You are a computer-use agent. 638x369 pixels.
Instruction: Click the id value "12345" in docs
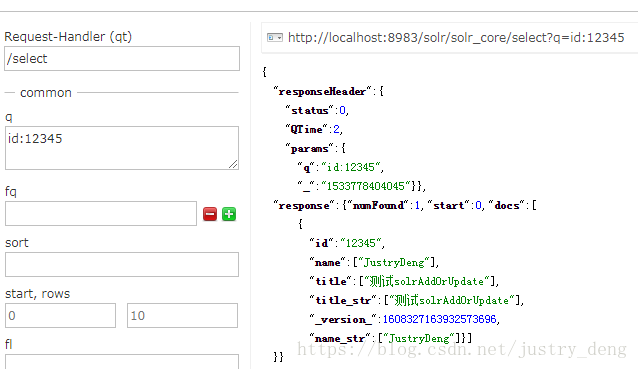tap(361, 243)
